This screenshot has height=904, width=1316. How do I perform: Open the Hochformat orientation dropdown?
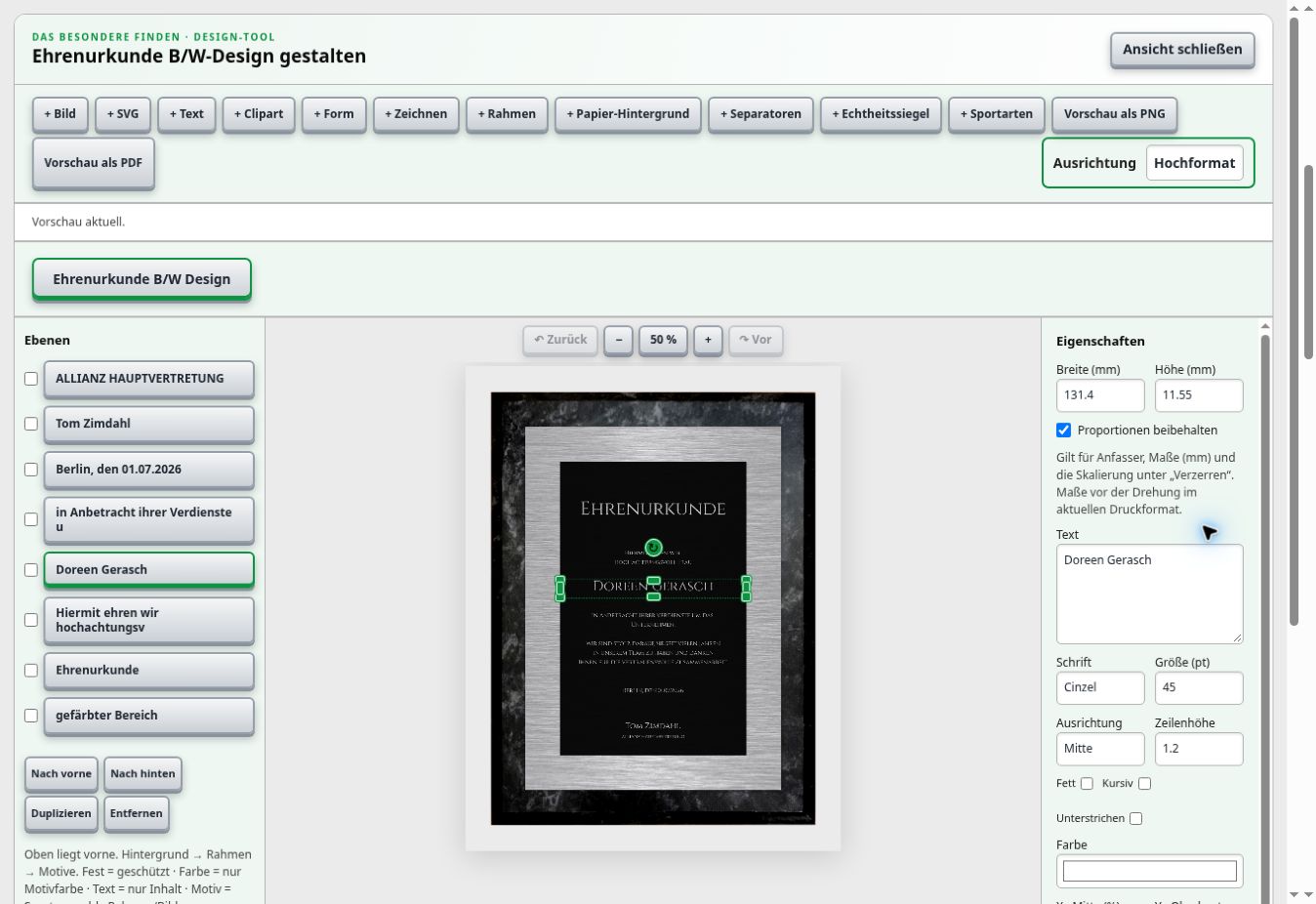pyautogui.click(x=1195, y=163)
